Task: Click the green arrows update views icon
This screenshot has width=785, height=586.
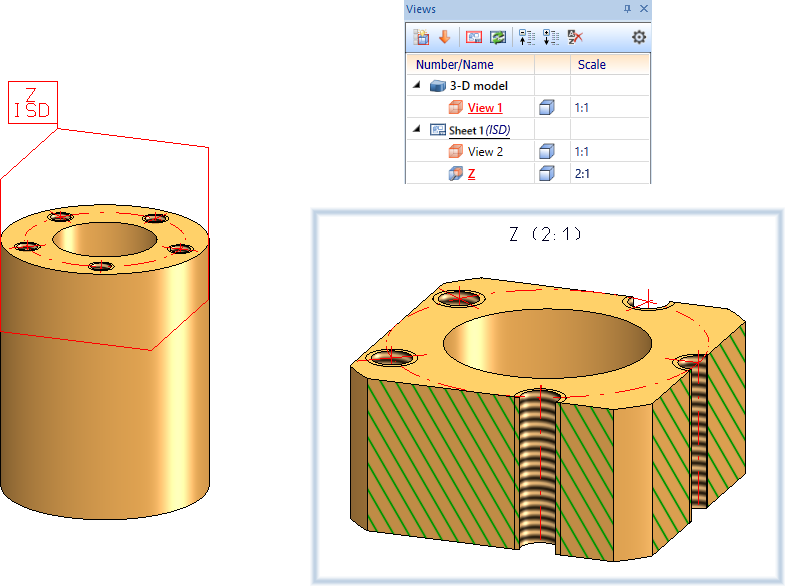Action: coord(498,37)
